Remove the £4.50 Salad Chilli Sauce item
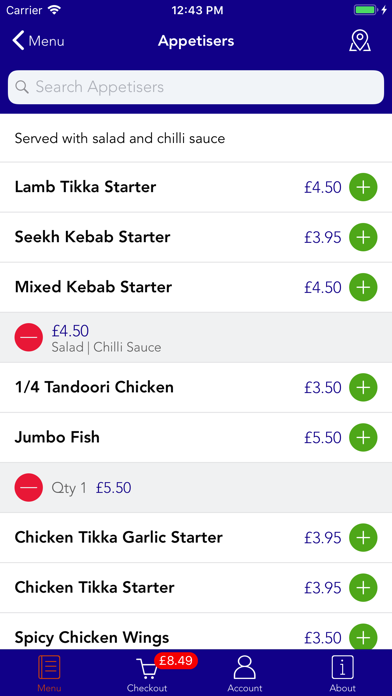 (29, 337)
